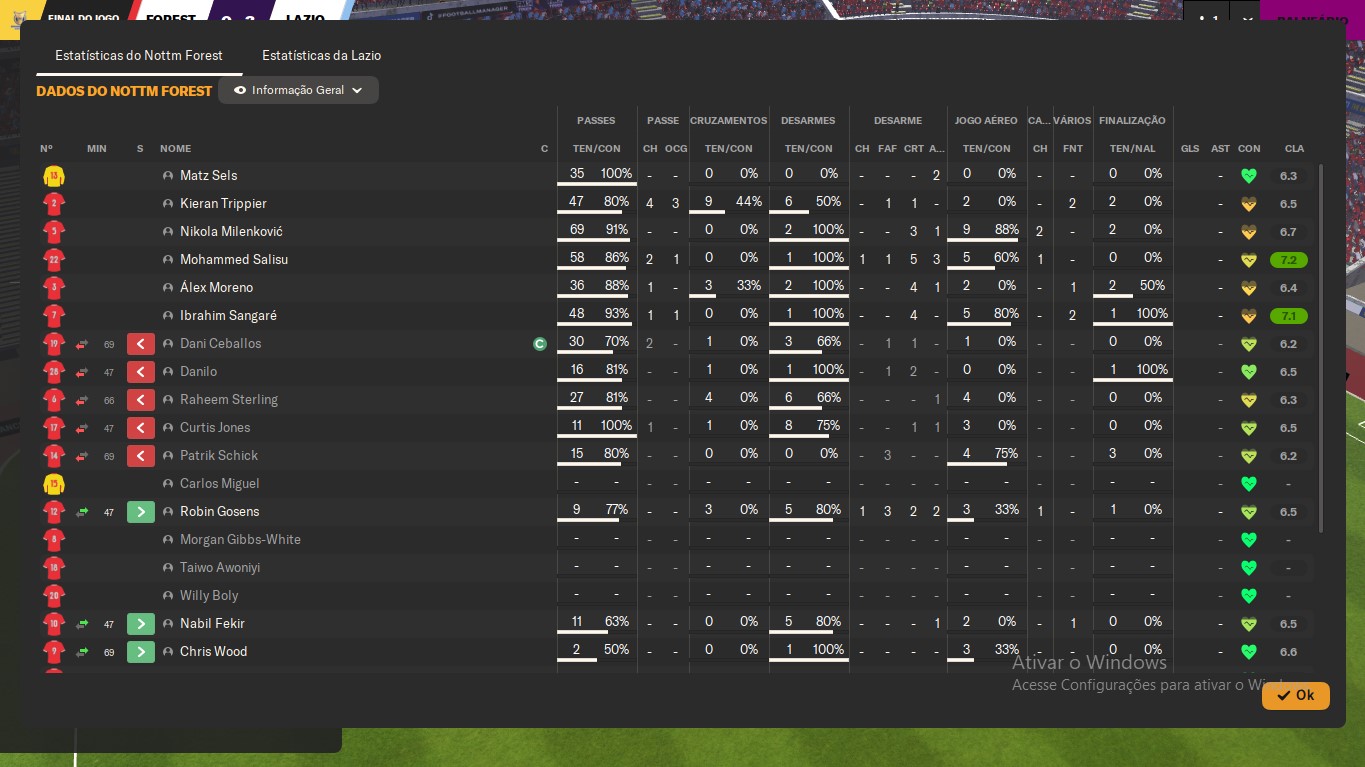Click Álex Moreno's shirt icon

[54, 288]
